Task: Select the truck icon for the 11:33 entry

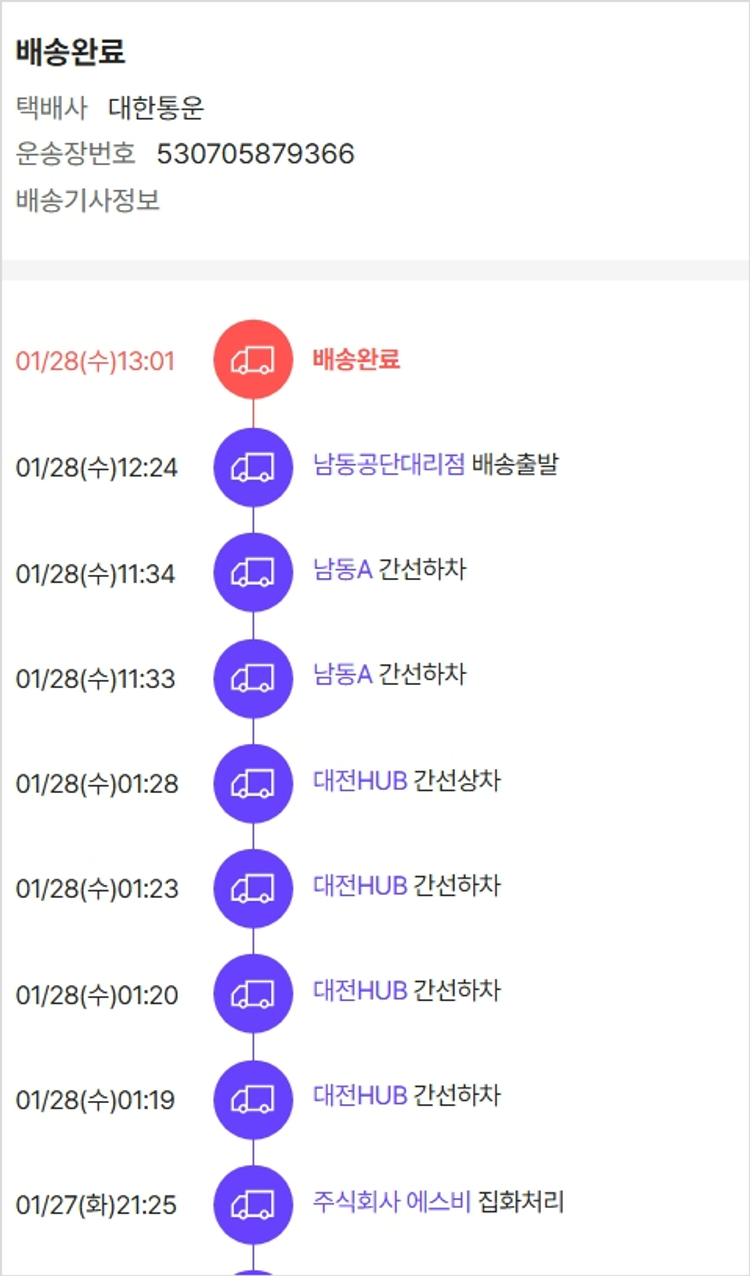Action: click(253, 678)
